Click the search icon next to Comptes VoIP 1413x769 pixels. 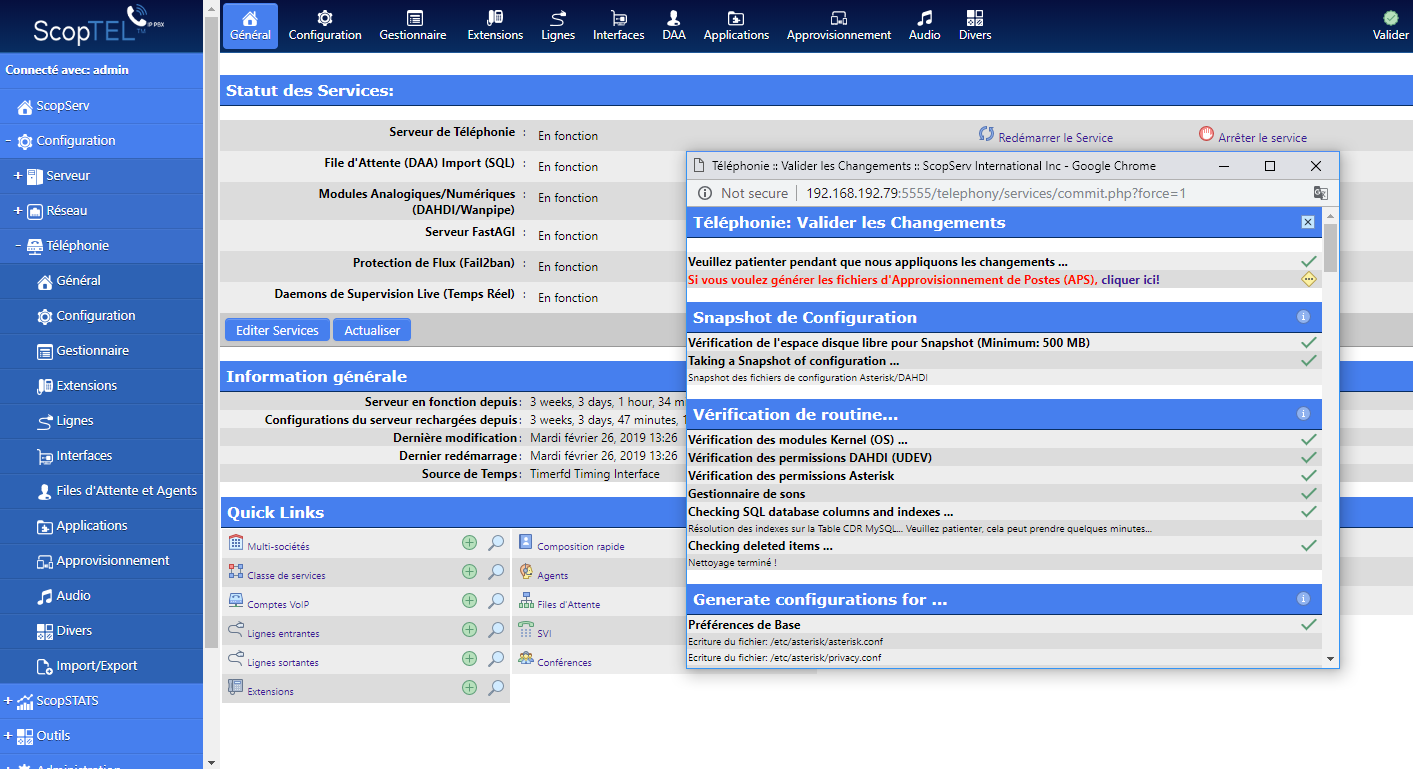coord(496,601)
